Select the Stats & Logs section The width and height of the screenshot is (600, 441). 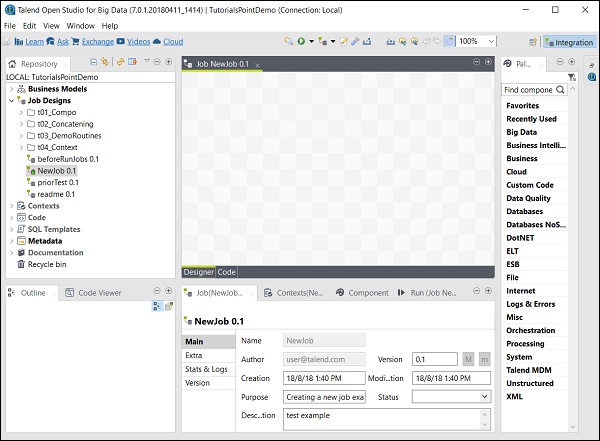coord(207,369)
